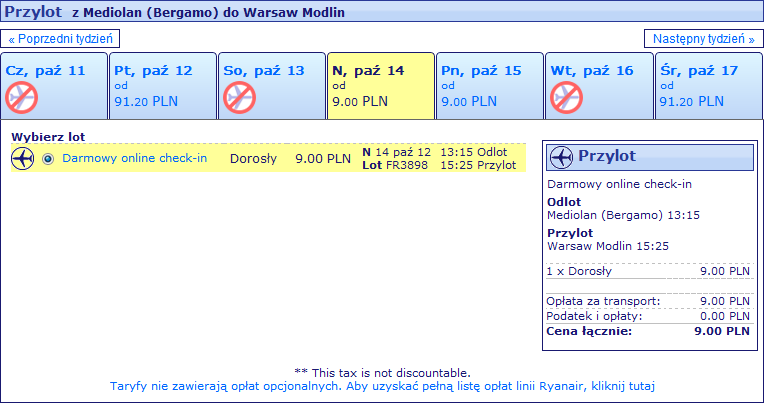
Task: Click the 13:15 Odlot departure time
Action: point(474,152)
